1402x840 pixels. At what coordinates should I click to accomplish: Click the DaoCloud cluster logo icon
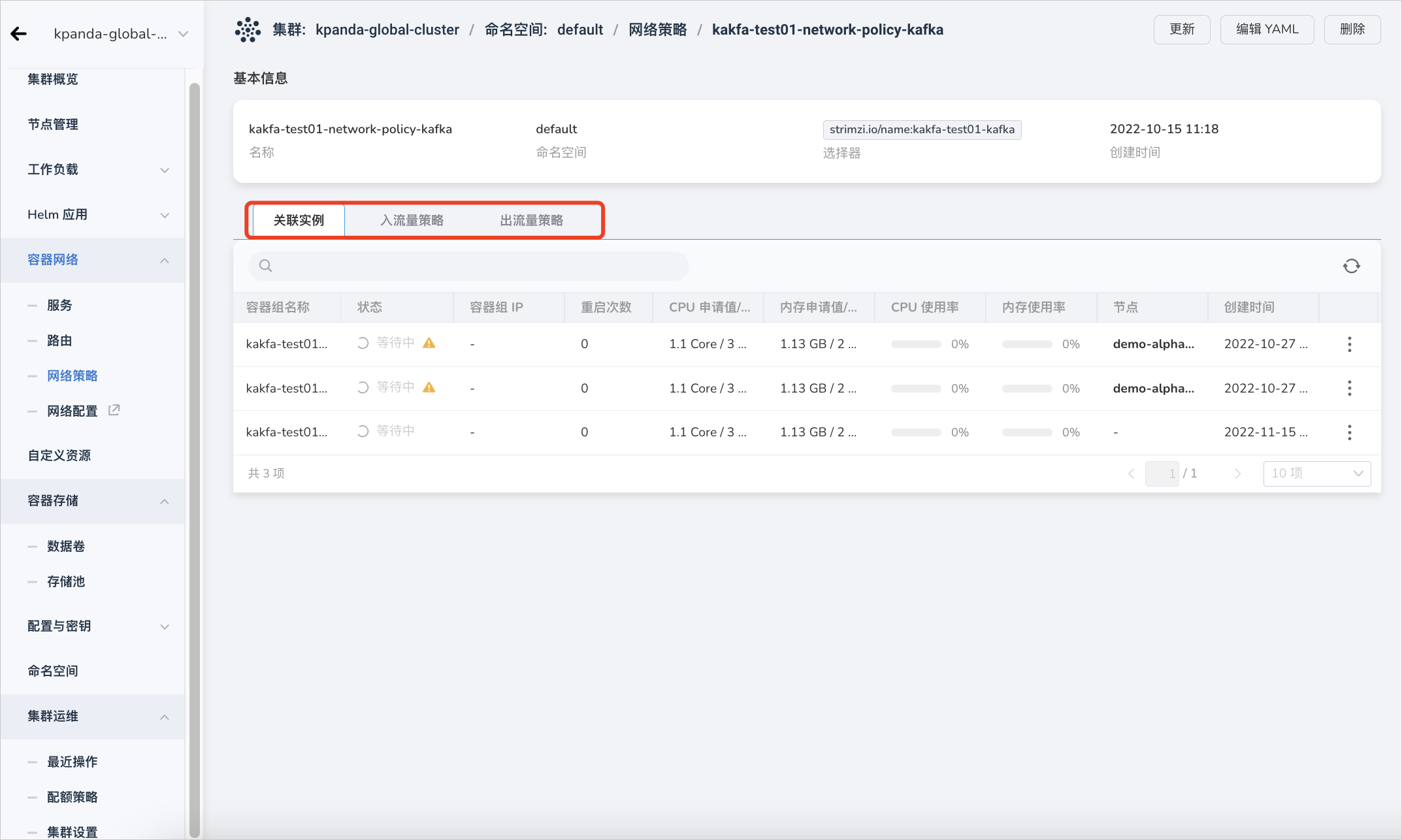click(248, 30)
